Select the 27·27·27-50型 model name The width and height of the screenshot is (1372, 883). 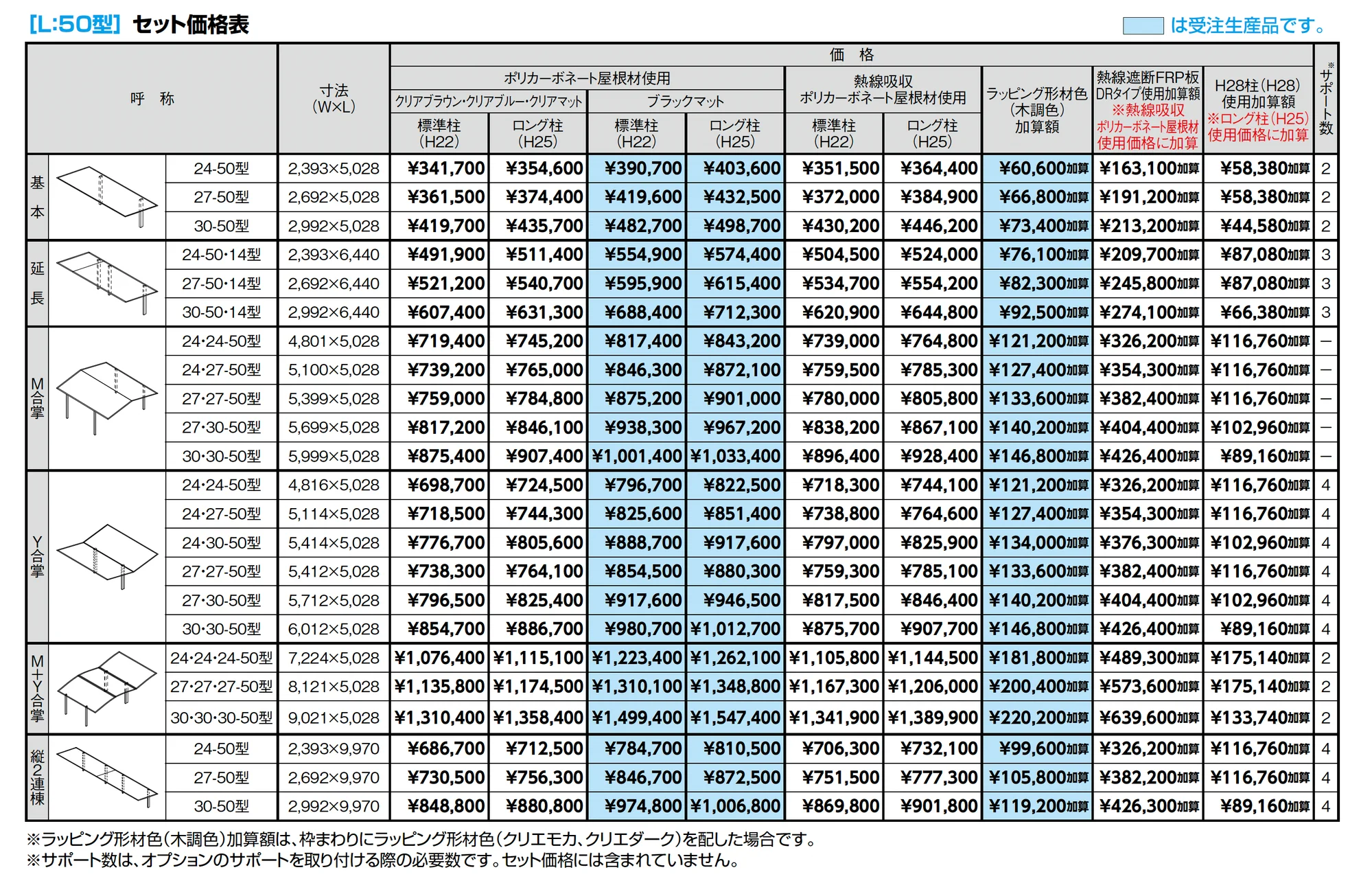click(221, 687)
